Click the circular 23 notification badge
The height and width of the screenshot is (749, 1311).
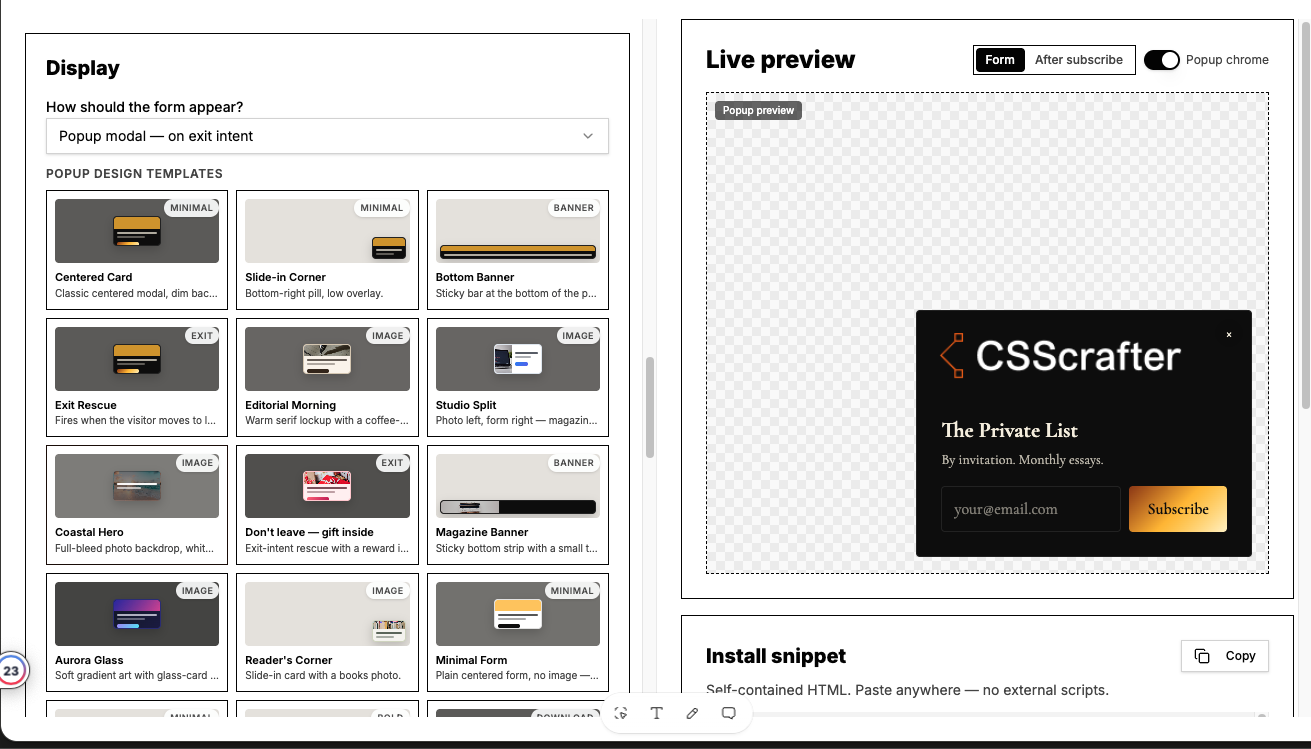point(11,672)
